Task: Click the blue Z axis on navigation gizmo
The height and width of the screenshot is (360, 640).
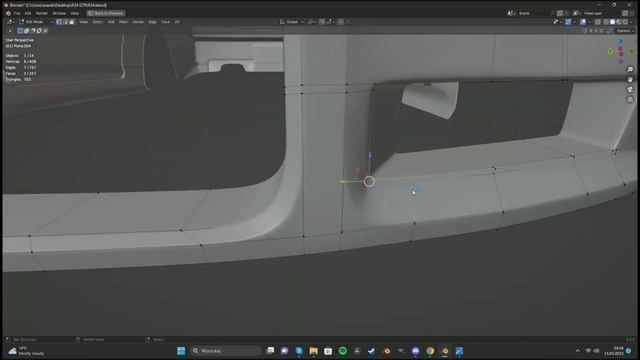Action: (x=621, y=41)
